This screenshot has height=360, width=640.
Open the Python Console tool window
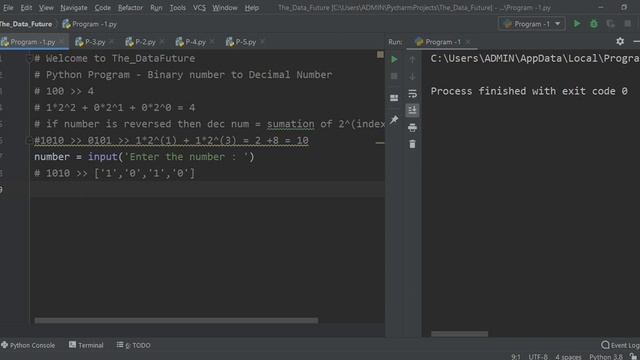pyautogui.click(x=28, y=345)
